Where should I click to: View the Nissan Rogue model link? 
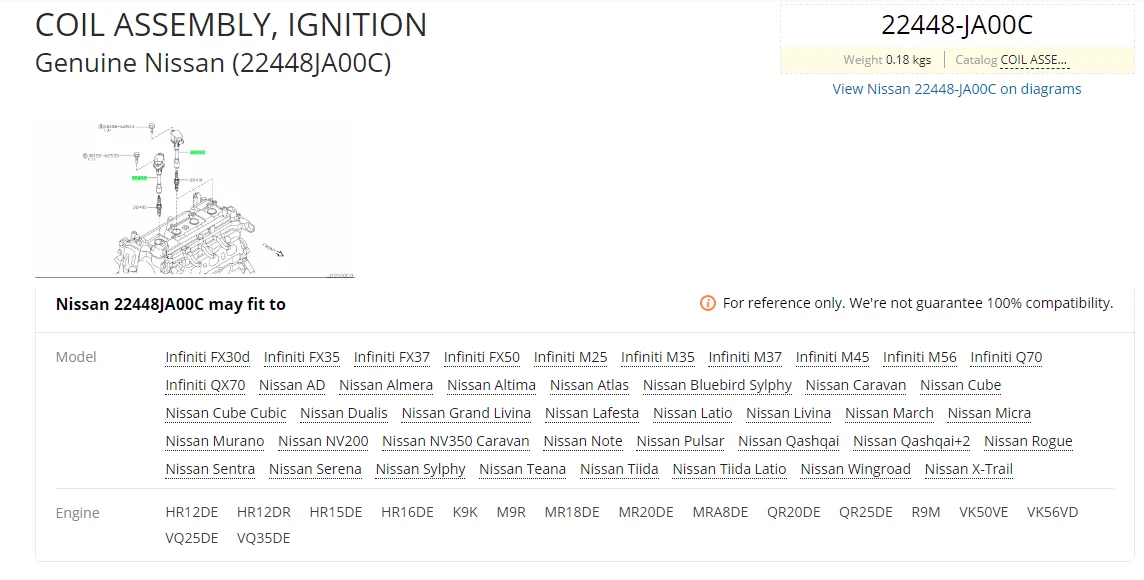(x=1028, y=441)
